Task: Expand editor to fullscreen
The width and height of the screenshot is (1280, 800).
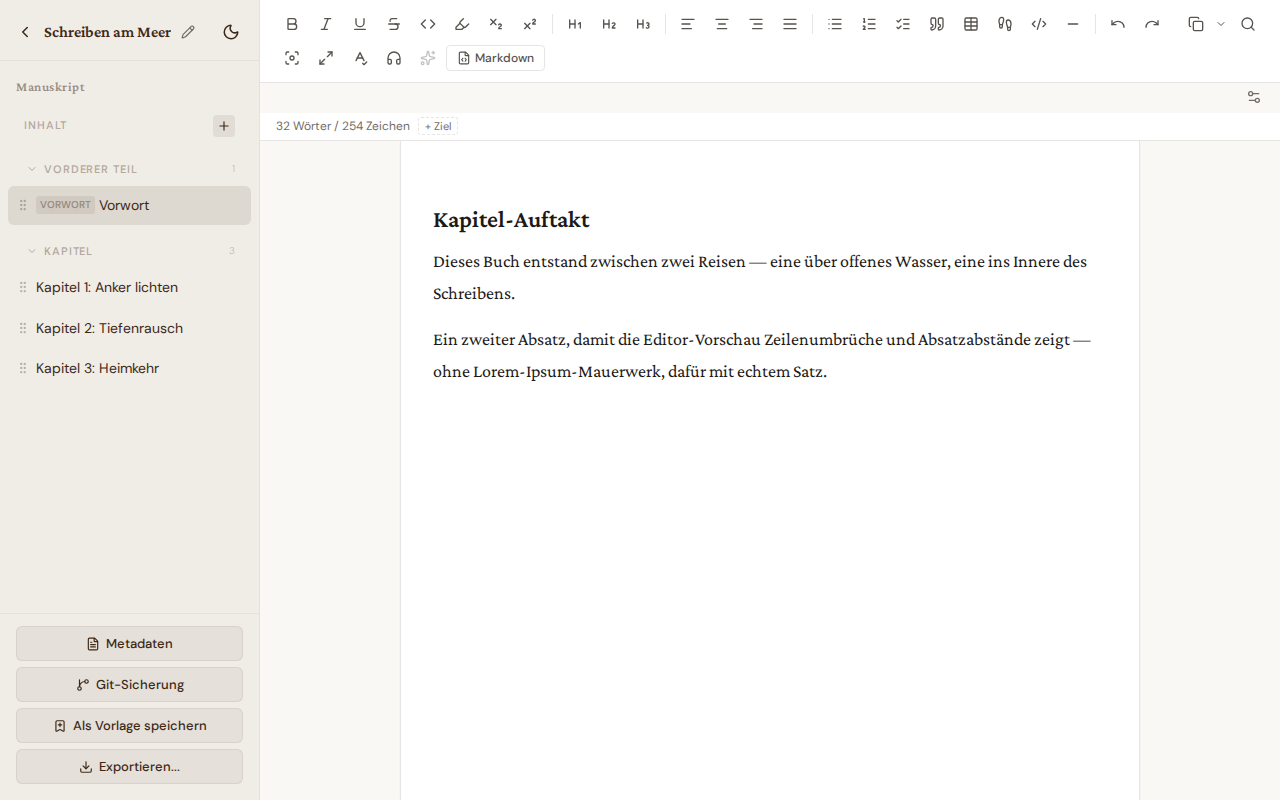Action: (x=326, y=58)
